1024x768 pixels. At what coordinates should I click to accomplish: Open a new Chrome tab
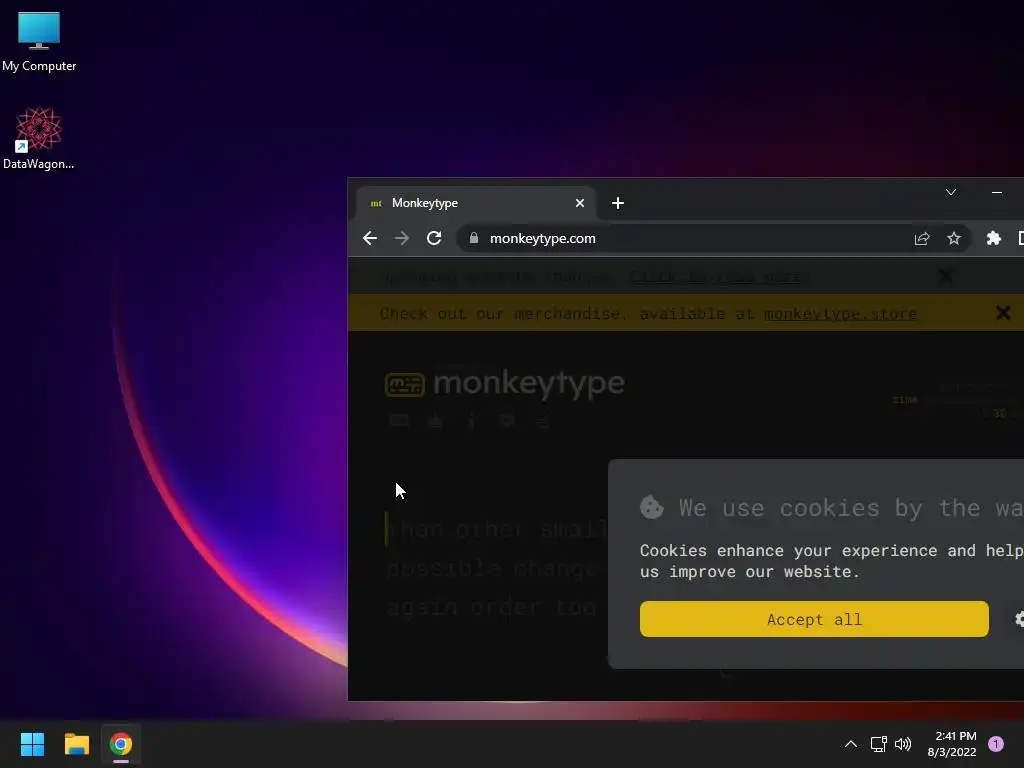coord(618,203)
